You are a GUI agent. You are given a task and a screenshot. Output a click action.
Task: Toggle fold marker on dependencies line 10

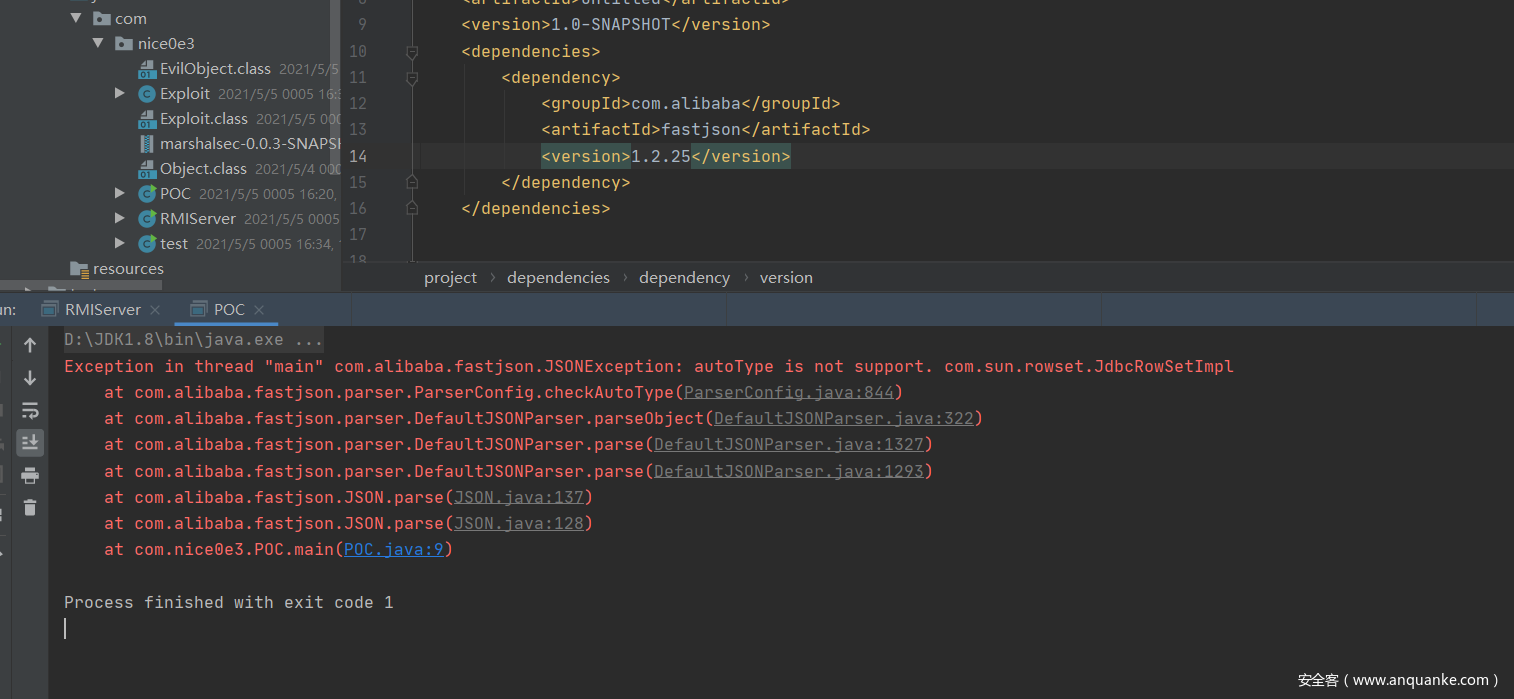(411, 51)
